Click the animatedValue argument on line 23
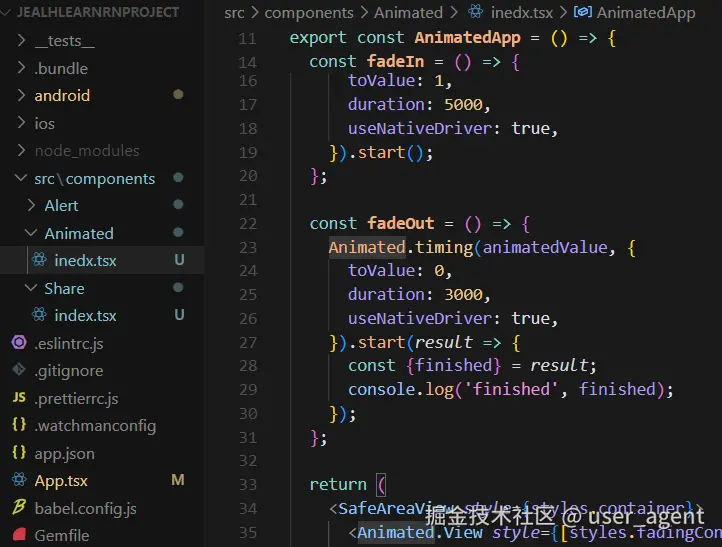This screenshot has width=722, height=547. pyautogui.click(x=545, y=248)
